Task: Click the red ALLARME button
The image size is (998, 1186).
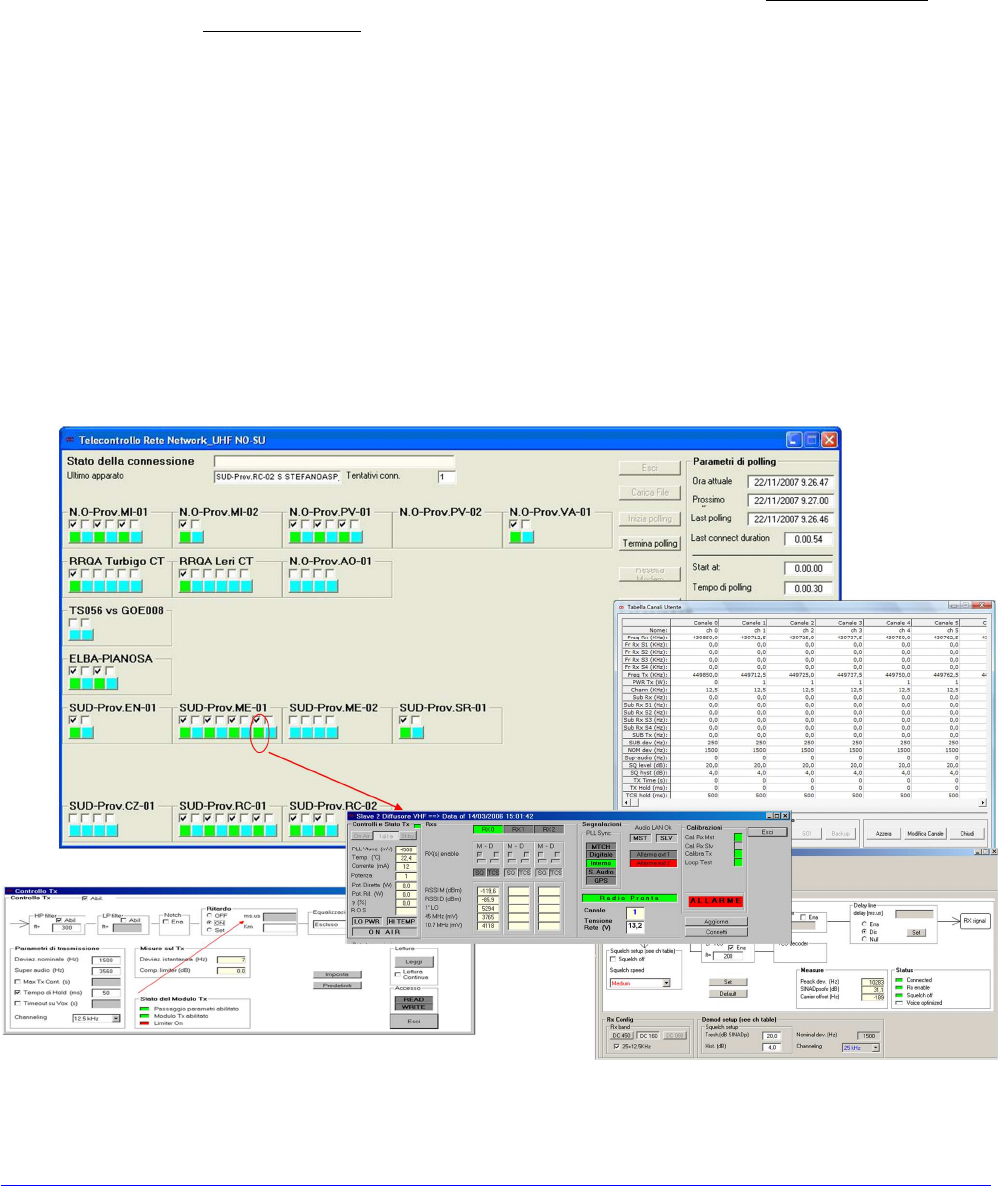Action: pos(715,901)
